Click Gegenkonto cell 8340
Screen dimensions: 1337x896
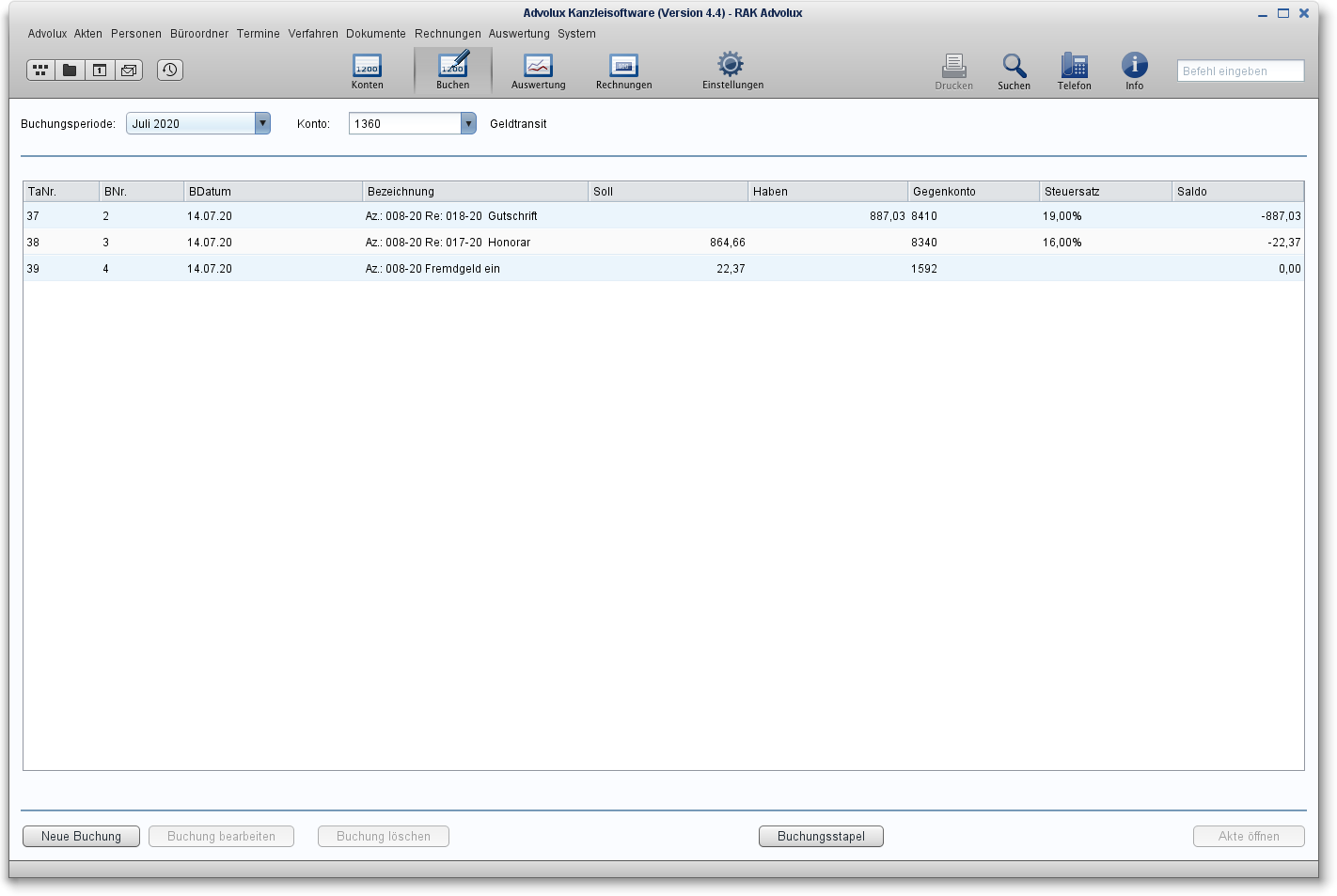(x=924, y=242)
